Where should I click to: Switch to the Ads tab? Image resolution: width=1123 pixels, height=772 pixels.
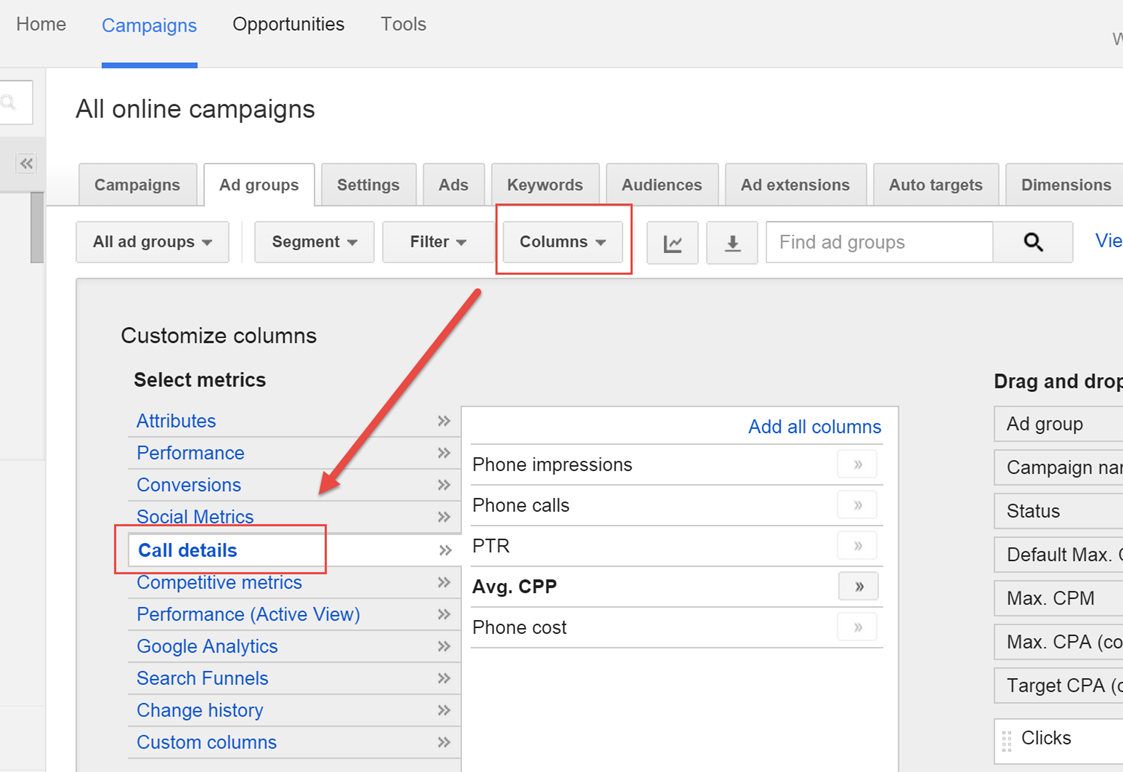coord(453,185)
